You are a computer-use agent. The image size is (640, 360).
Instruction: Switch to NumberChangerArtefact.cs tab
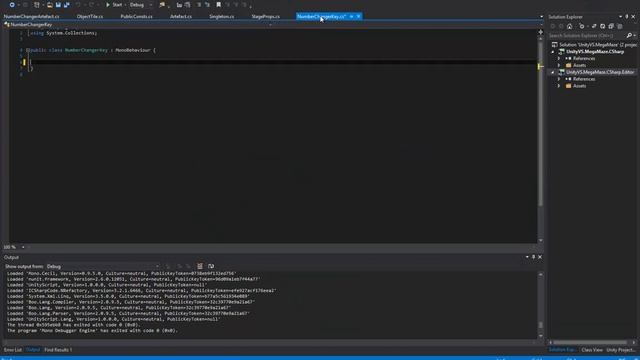31,16
